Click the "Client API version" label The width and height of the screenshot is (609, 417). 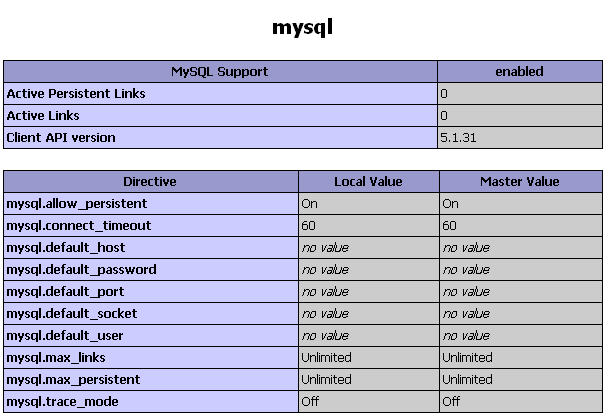61,138
